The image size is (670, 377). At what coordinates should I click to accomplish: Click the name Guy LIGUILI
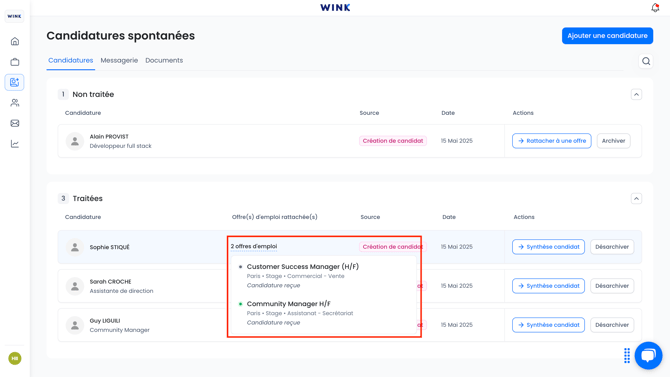tap(105, 321)
